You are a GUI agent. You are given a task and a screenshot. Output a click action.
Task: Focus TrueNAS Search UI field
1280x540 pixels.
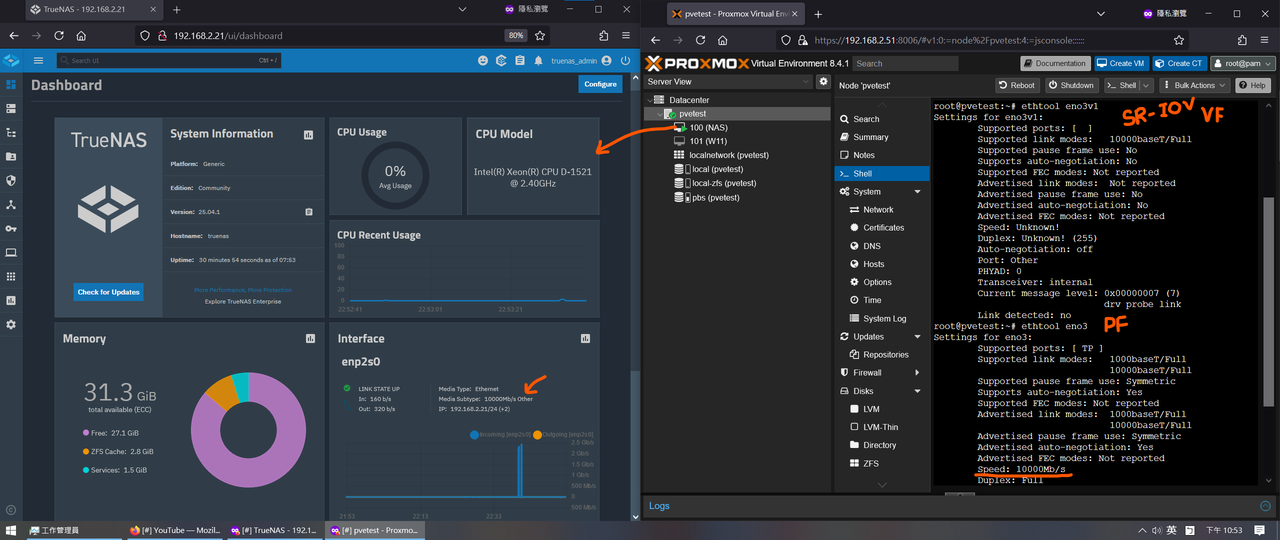click(169, 60)
